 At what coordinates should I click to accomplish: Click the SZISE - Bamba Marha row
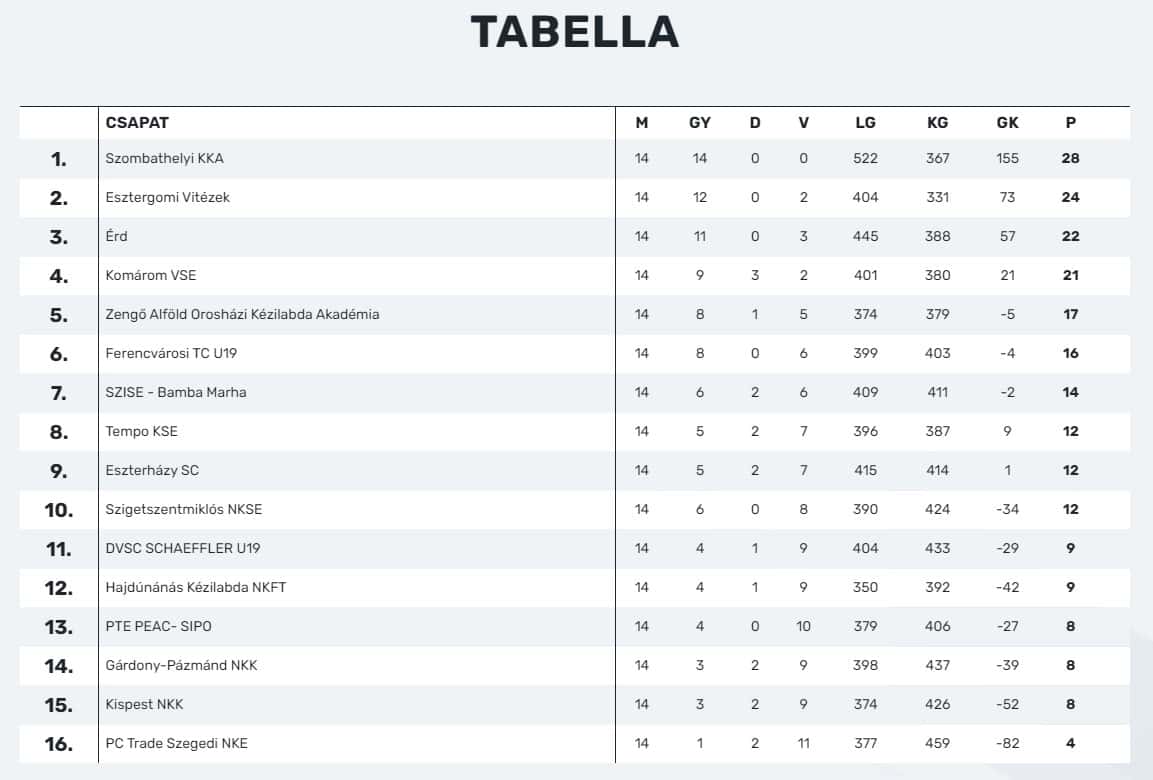coord(575,393)
